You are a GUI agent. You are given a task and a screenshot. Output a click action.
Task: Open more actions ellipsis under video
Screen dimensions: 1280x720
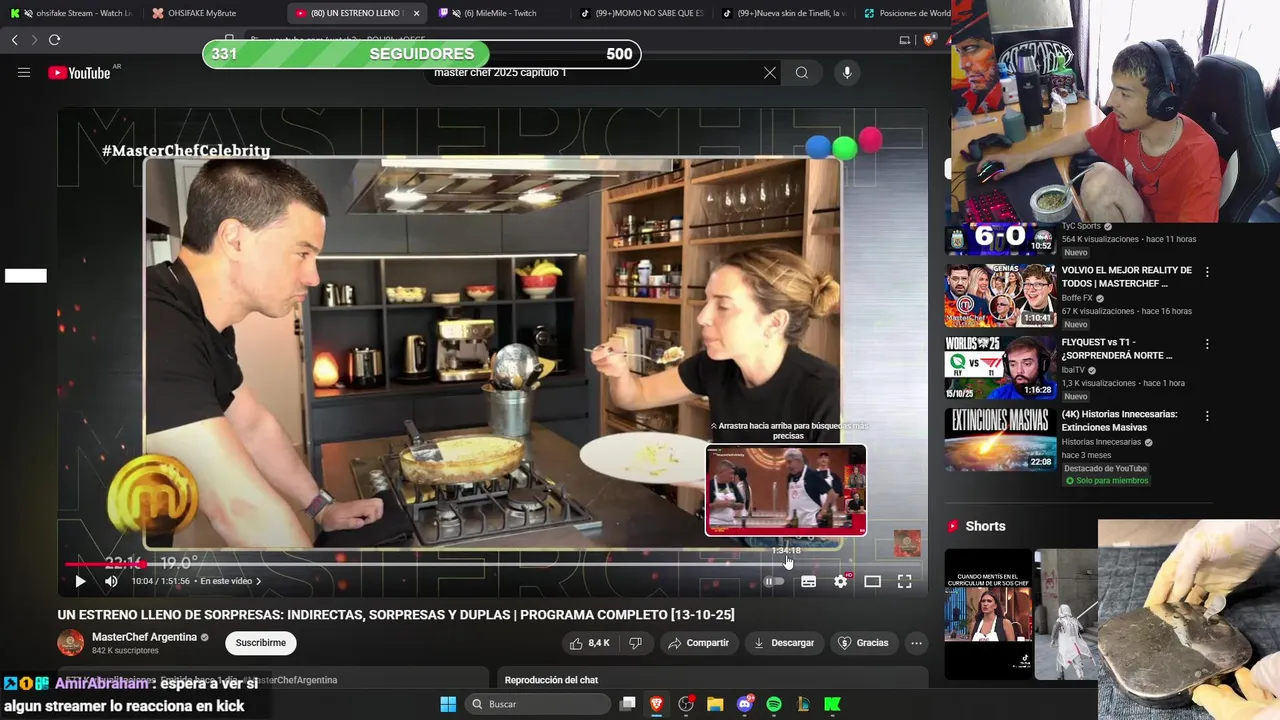(916, 643)
